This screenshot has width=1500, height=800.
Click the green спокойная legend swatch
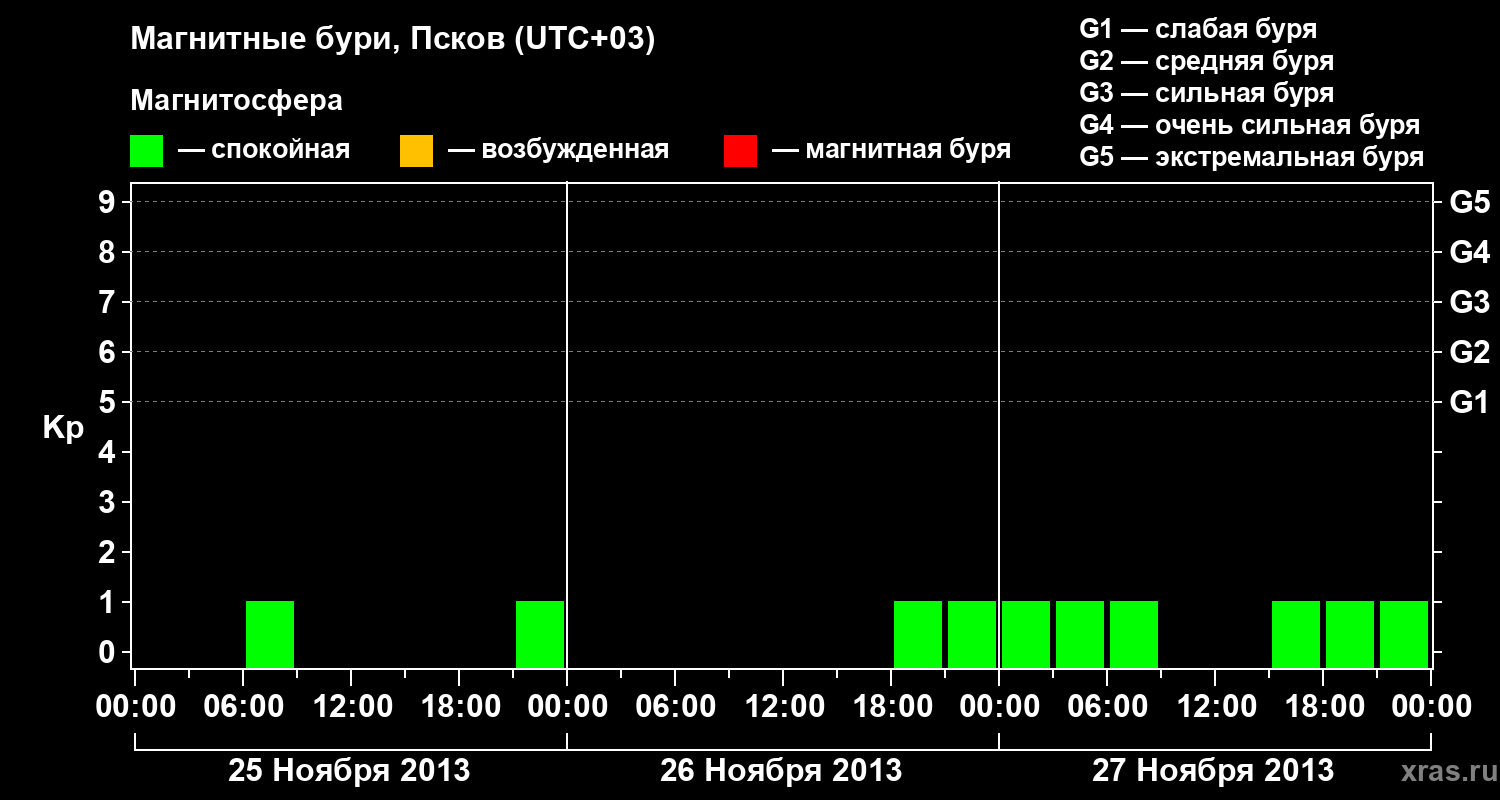pyautogui.click(x=146, y=150)
